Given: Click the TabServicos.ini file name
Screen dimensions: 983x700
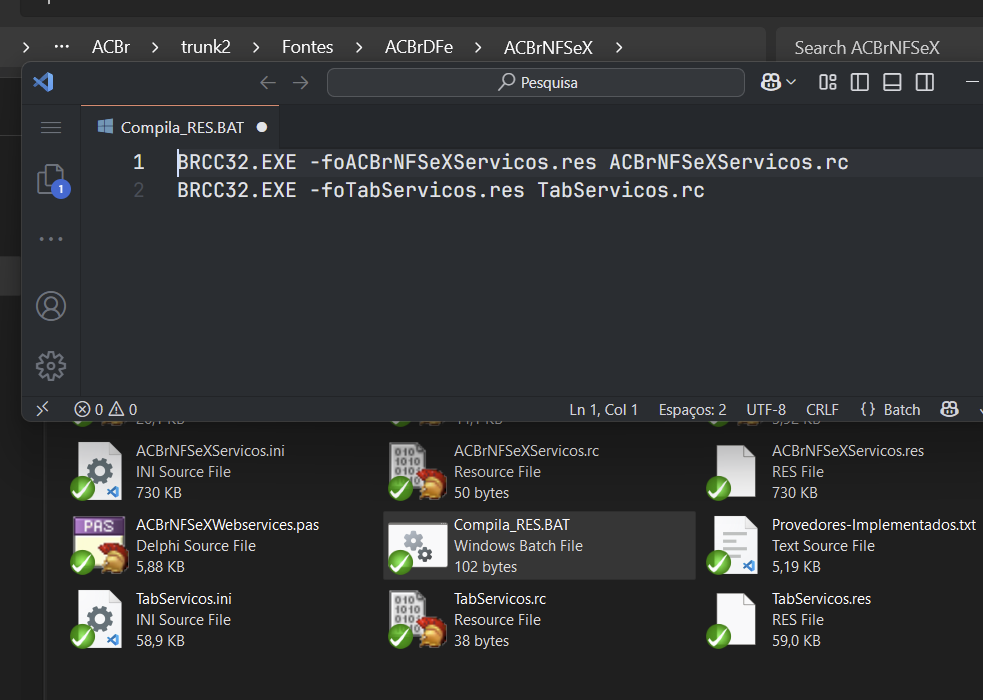Looking at the screenshot, I should [184, 598].
